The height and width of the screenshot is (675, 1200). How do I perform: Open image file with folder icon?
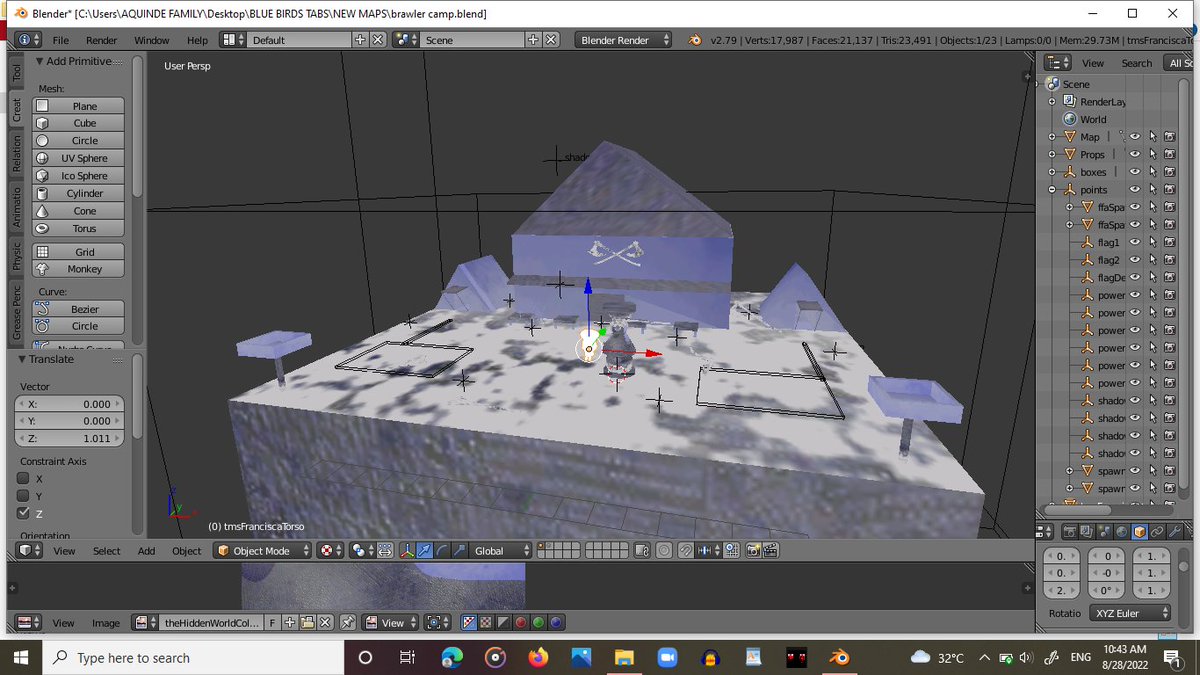point(307,623)
